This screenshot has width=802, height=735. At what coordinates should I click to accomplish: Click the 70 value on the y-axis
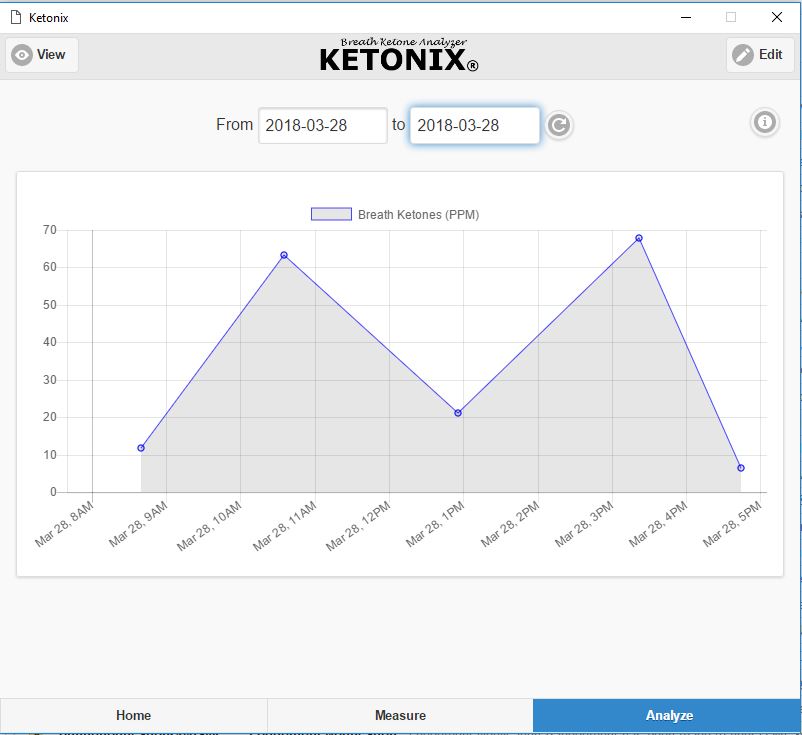pyautogui.click(x=50, y=230)
